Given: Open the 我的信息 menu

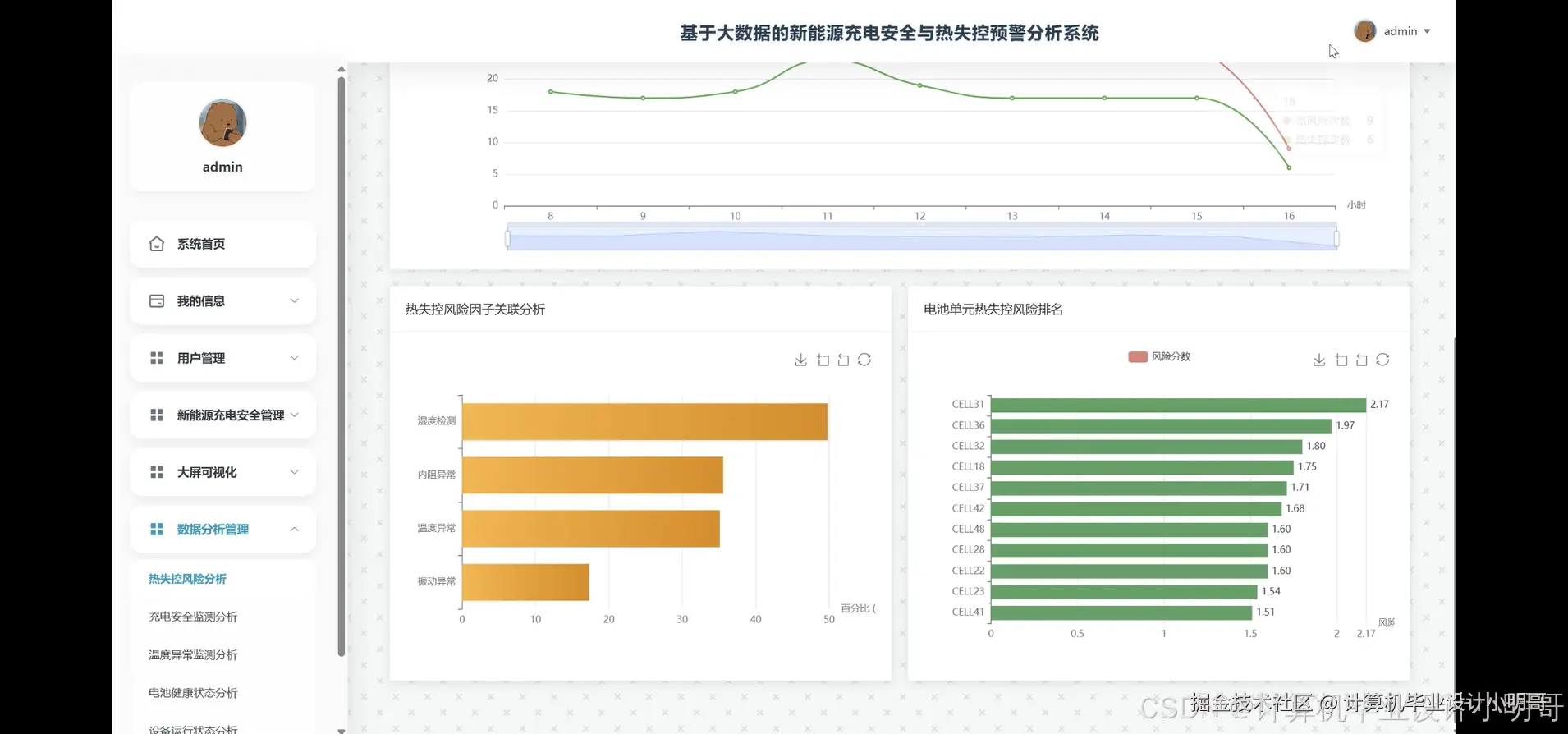Looking at the screenshot, I should pyautogui.click(x=222, y=300).
